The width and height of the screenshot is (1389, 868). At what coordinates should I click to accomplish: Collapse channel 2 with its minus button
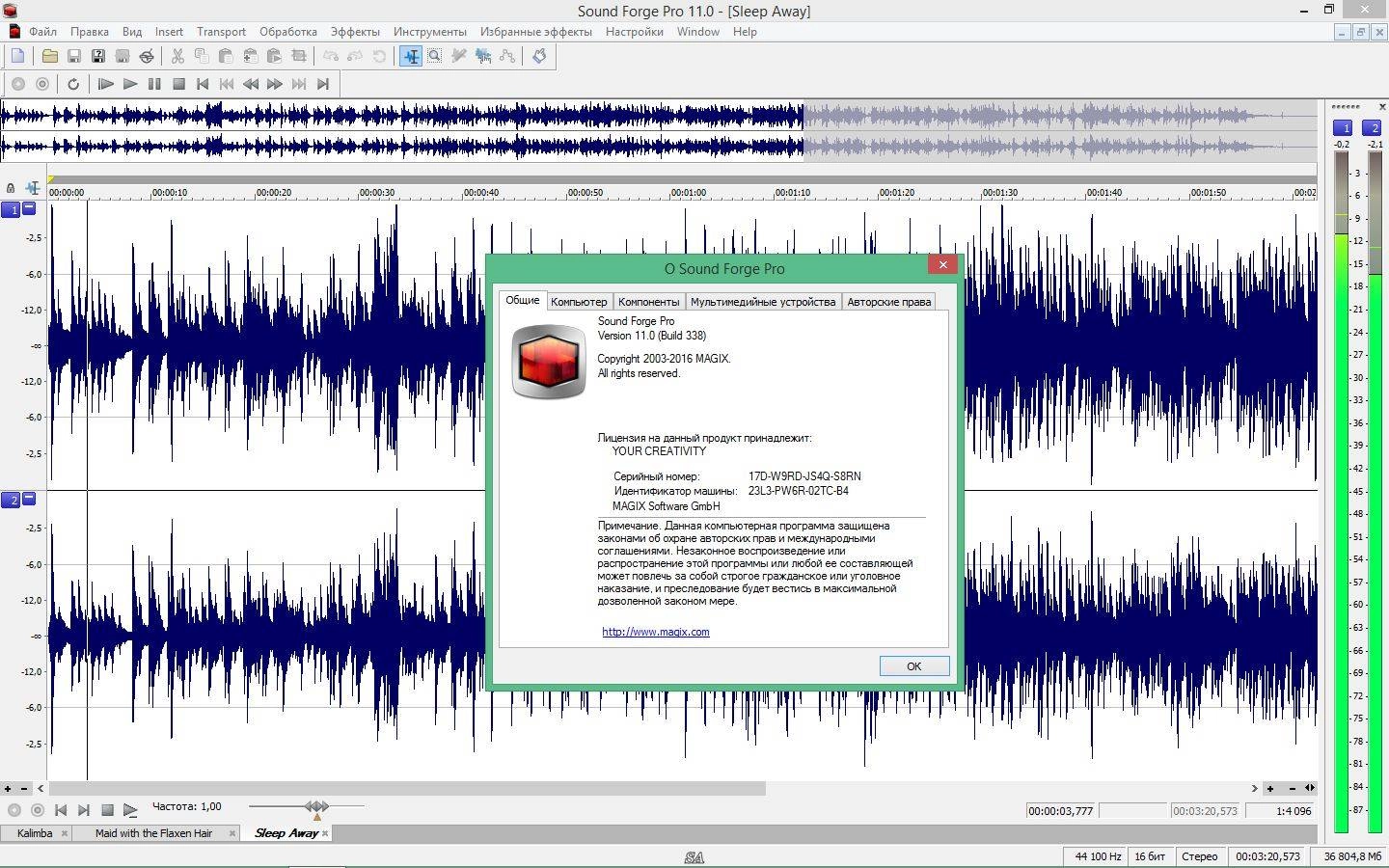click(x=29, y=499)
